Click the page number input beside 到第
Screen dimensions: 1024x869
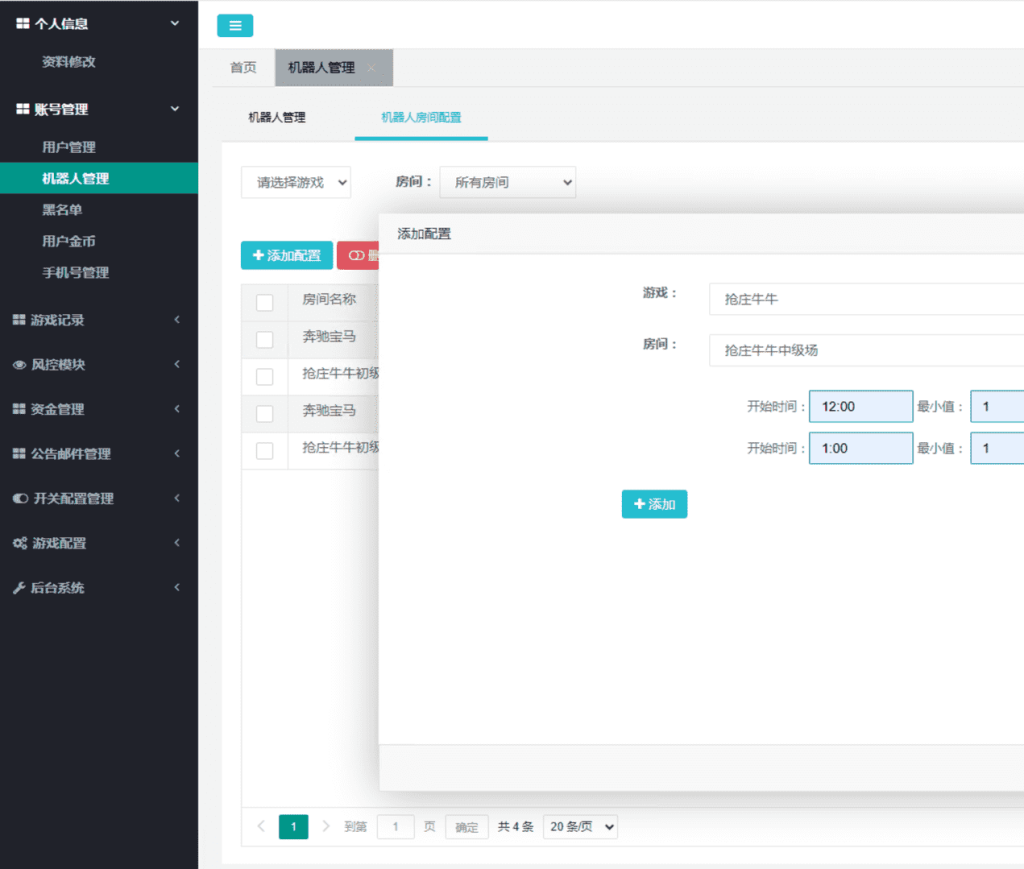tap(395, 827)
